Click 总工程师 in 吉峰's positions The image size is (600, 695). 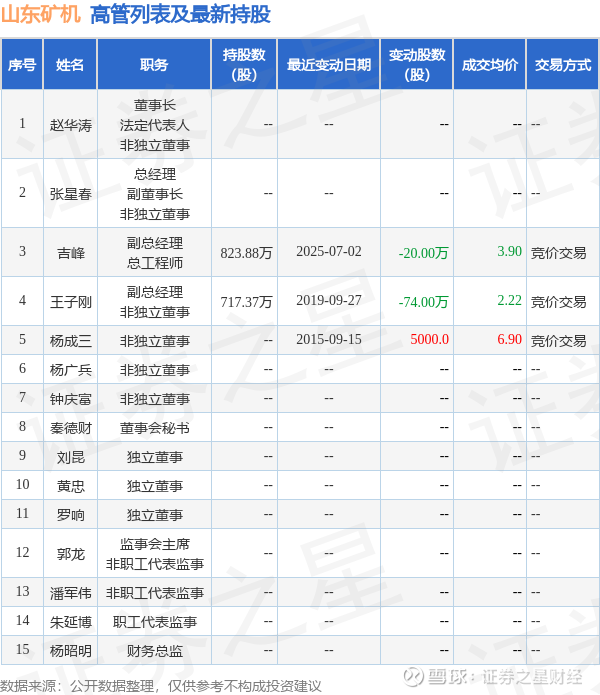[155, 263]
